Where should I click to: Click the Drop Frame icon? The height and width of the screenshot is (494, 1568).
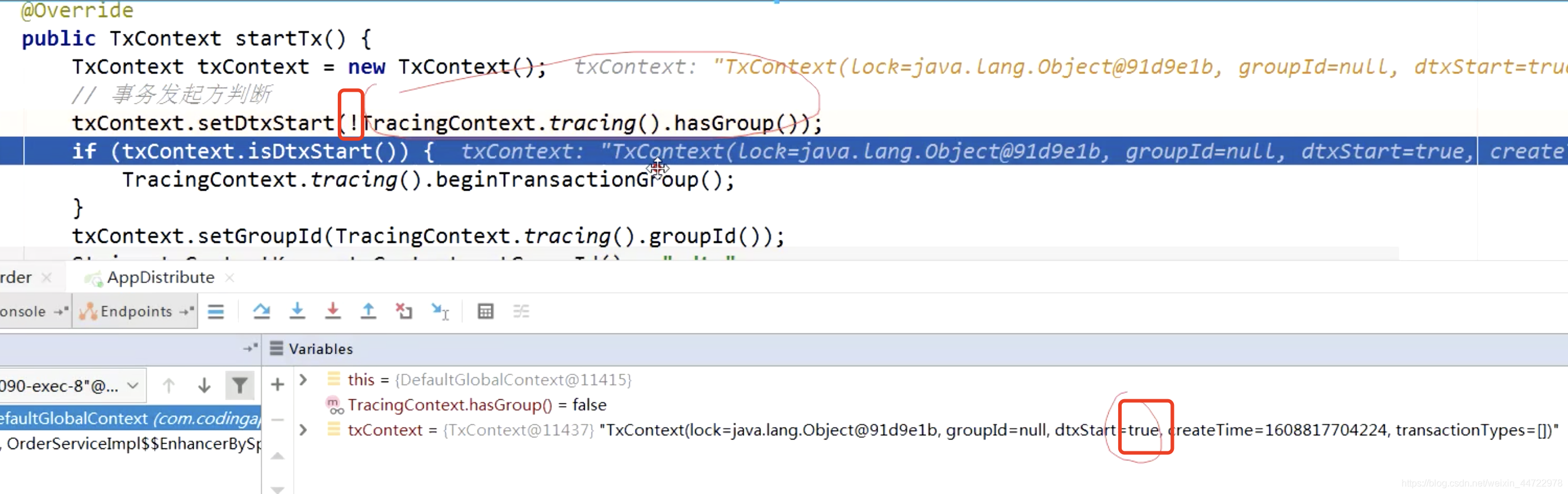[x=404, y=312]
